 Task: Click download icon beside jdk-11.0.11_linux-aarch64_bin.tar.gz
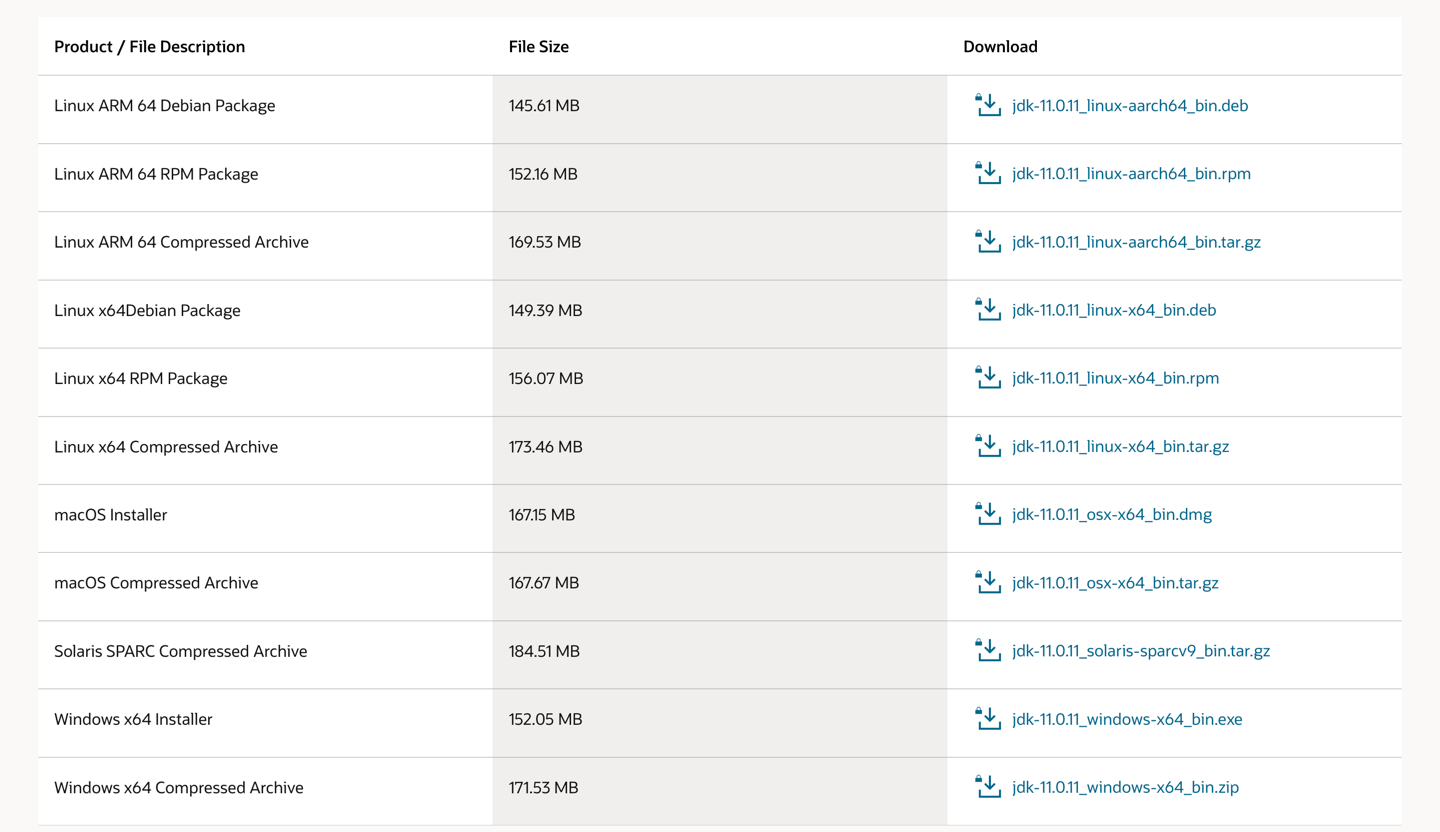[x=988, y=241]
